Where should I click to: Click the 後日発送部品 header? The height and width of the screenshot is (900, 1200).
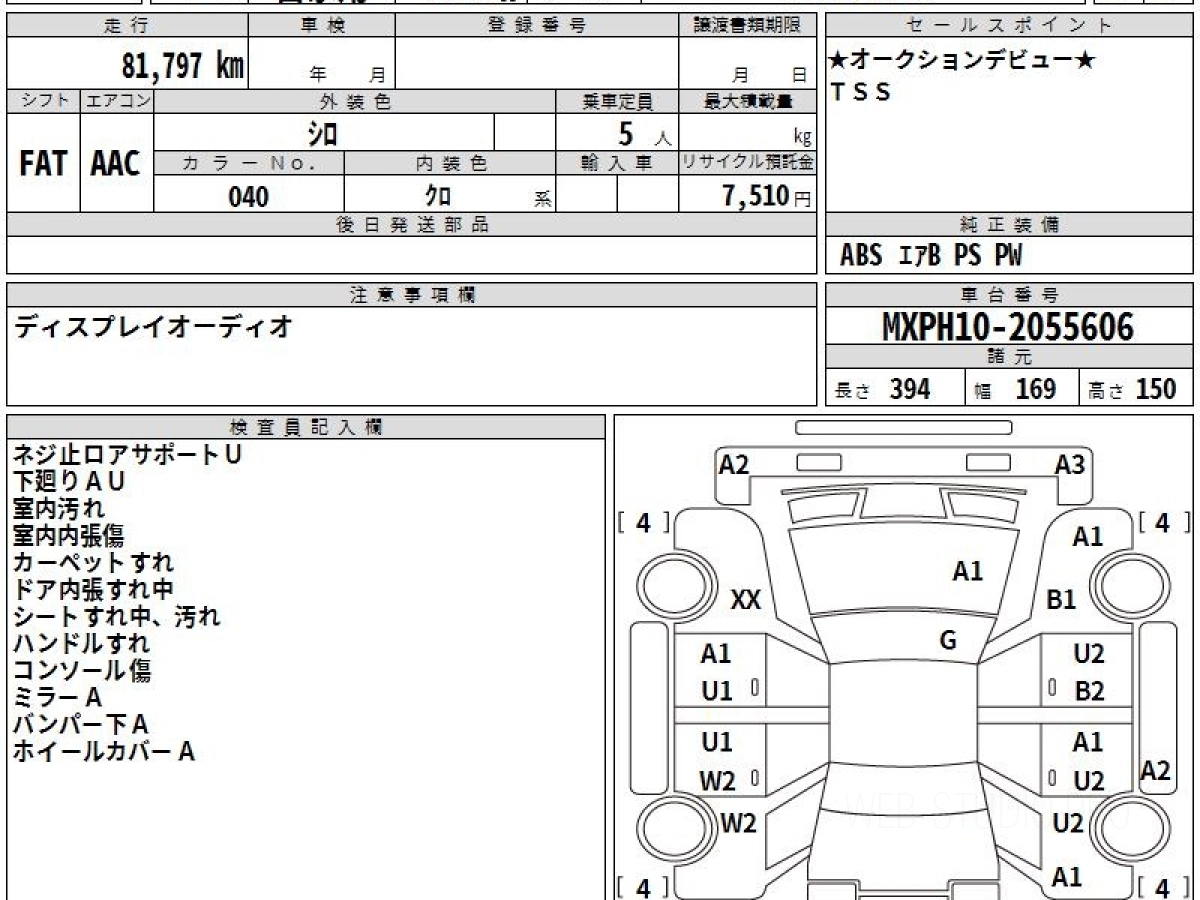coord(412,225)
